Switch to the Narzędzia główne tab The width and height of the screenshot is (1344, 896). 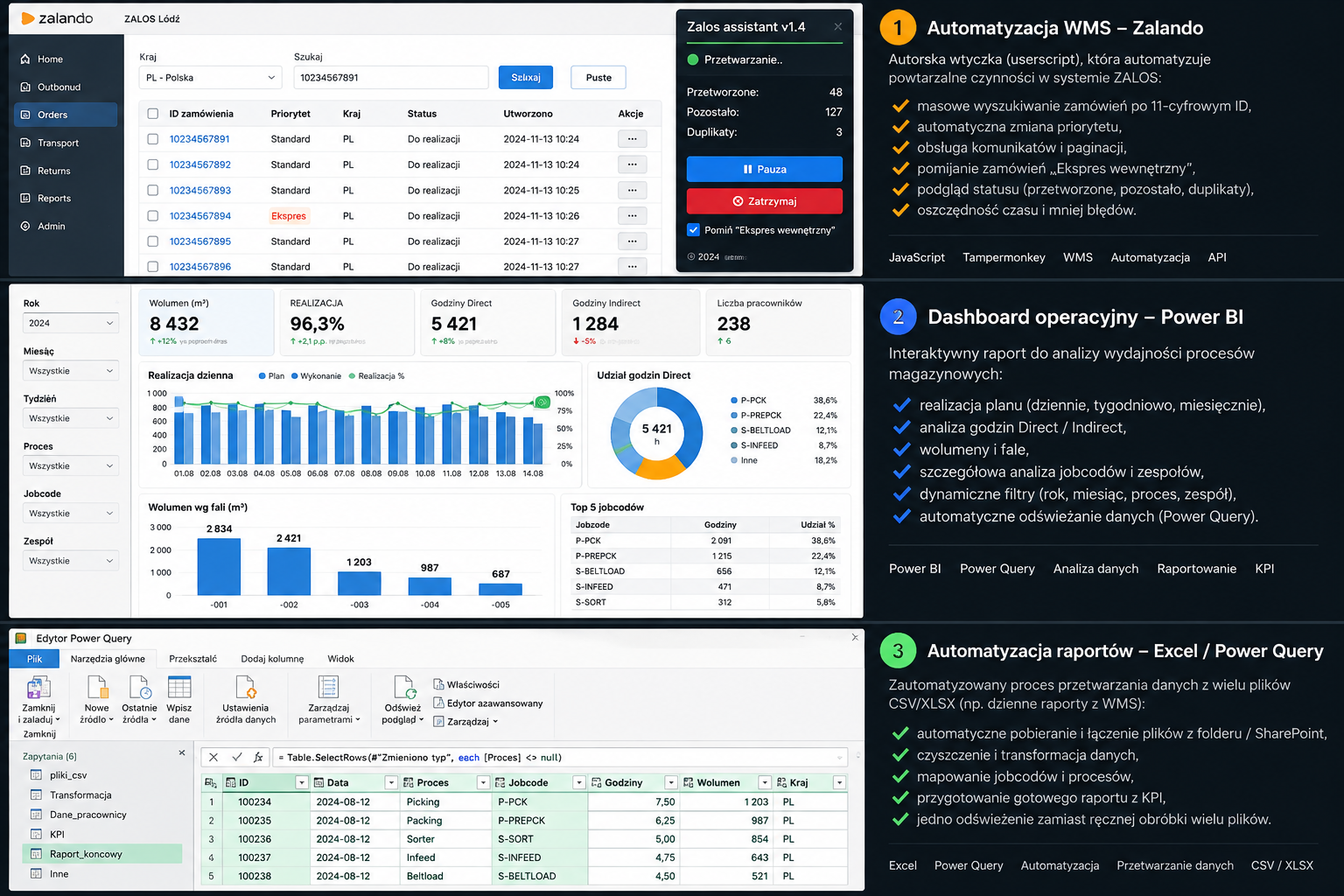[x=108, y=659]
